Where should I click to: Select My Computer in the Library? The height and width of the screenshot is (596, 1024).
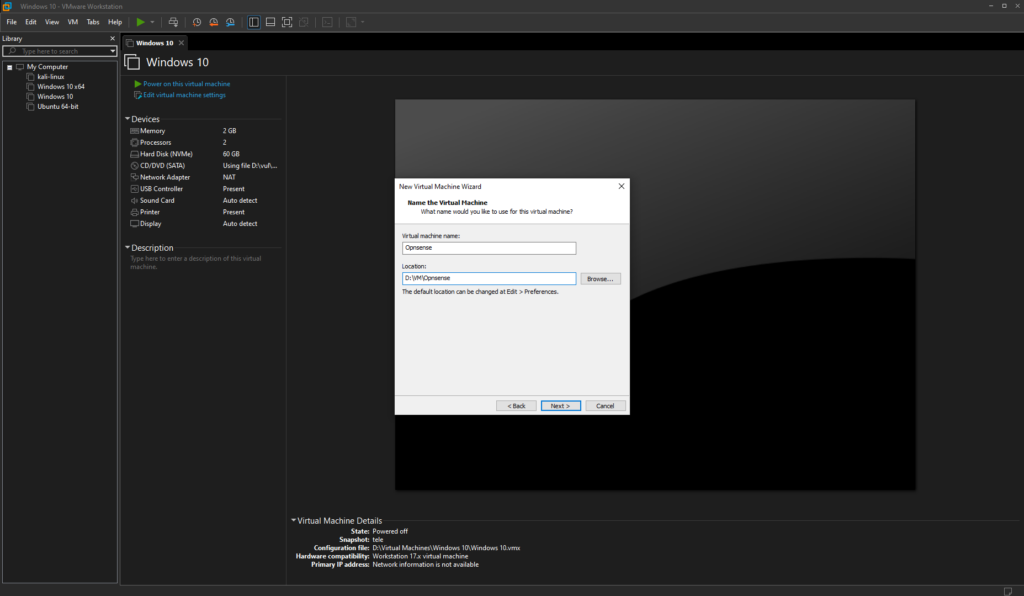[47, 67]
